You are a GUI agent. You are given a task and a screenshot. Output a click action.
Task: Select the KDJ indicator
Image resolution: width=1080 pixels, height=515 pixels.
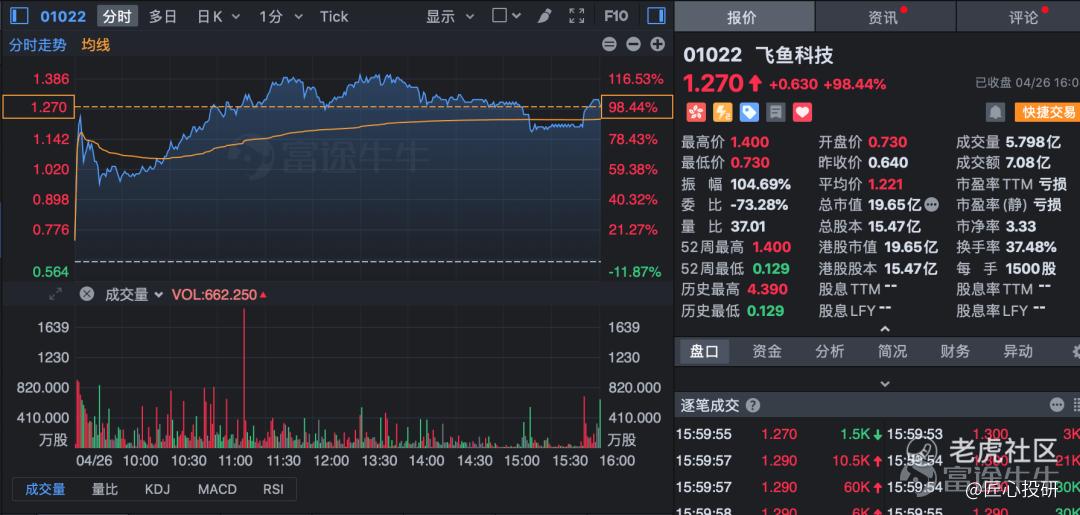coord(157,490)
